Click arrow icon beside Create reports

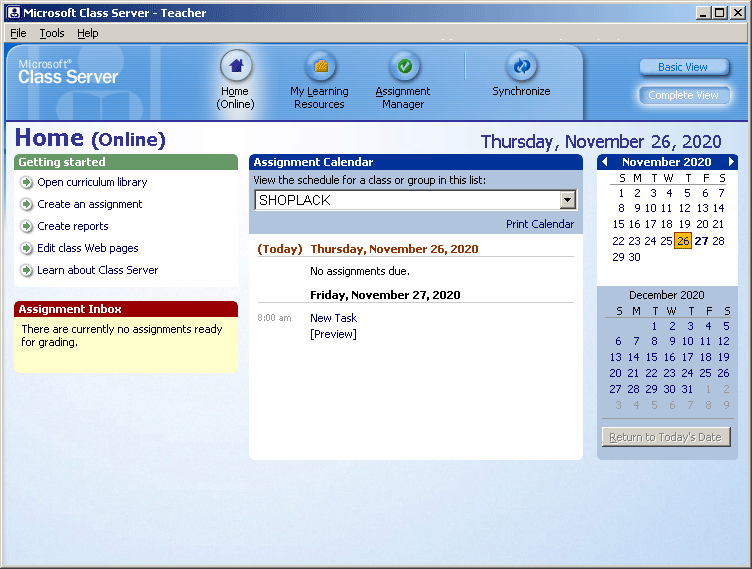[x=26, y=226]
